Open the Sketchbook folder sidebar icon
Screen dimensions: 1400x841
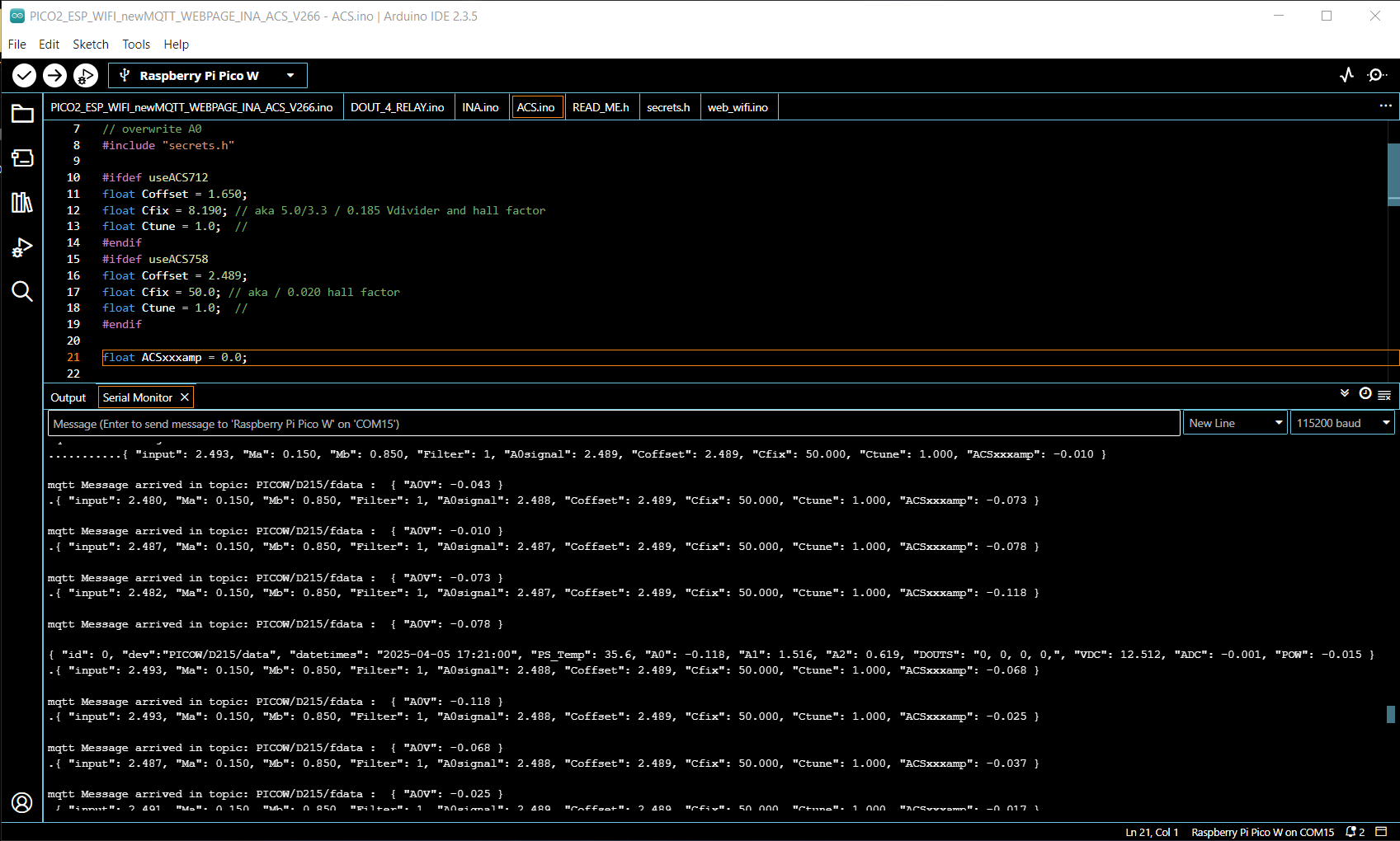pos(22,114)
